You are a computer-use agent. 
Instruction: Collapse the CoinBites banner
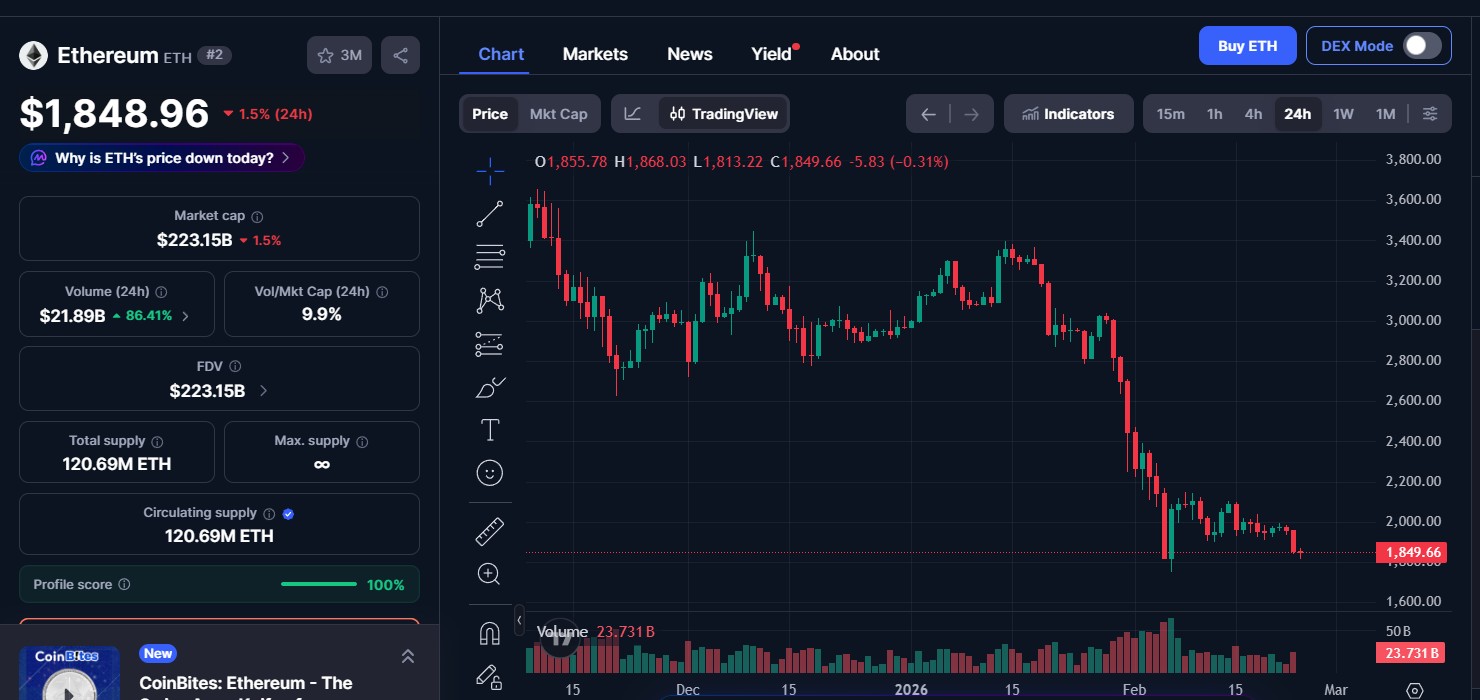click(x=408, y=656)
